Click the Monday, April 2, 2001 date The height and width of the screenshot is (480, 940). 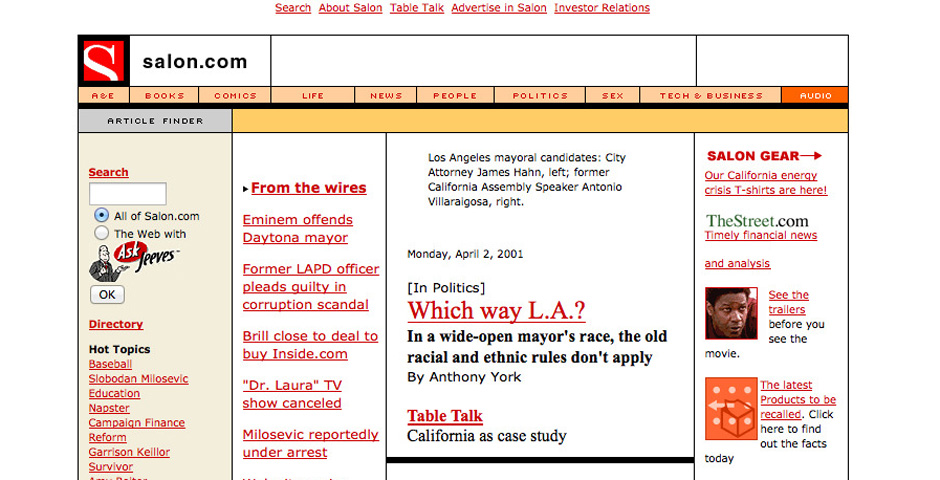[x=465, y=254]
